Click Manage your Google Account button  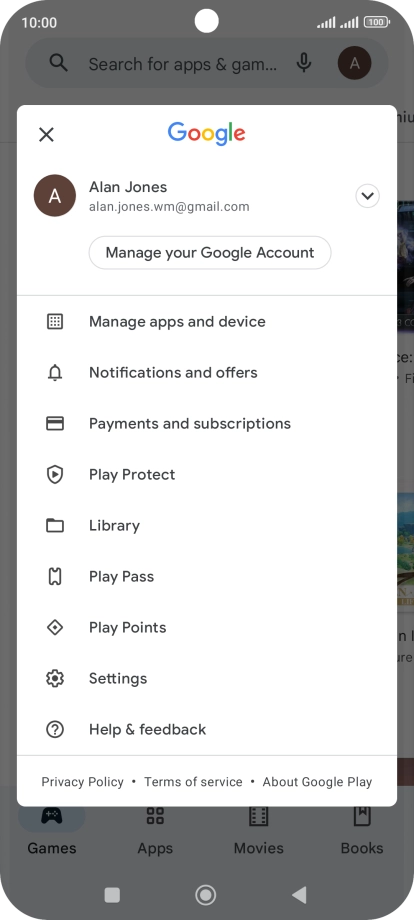point(210,253)
